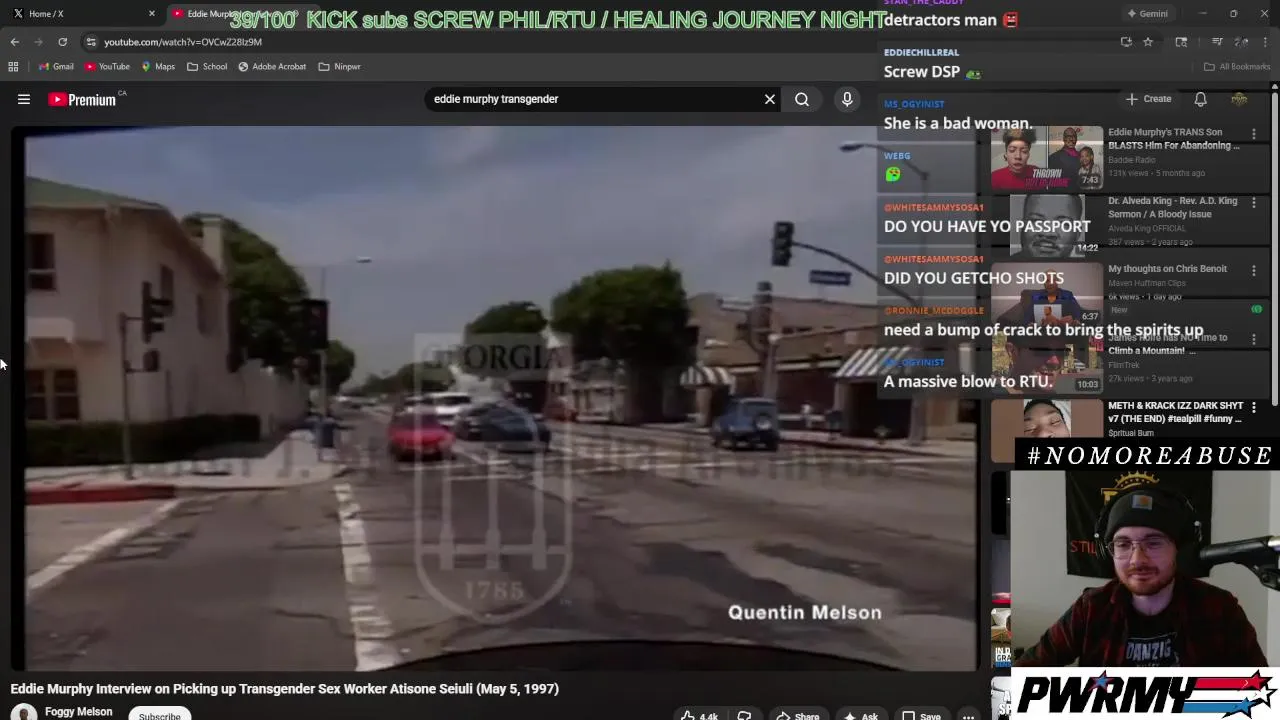Reload the page with the refresh icon
This screenshot has width=1280, height=720.
pyautogui.click(x=62, y=42)
